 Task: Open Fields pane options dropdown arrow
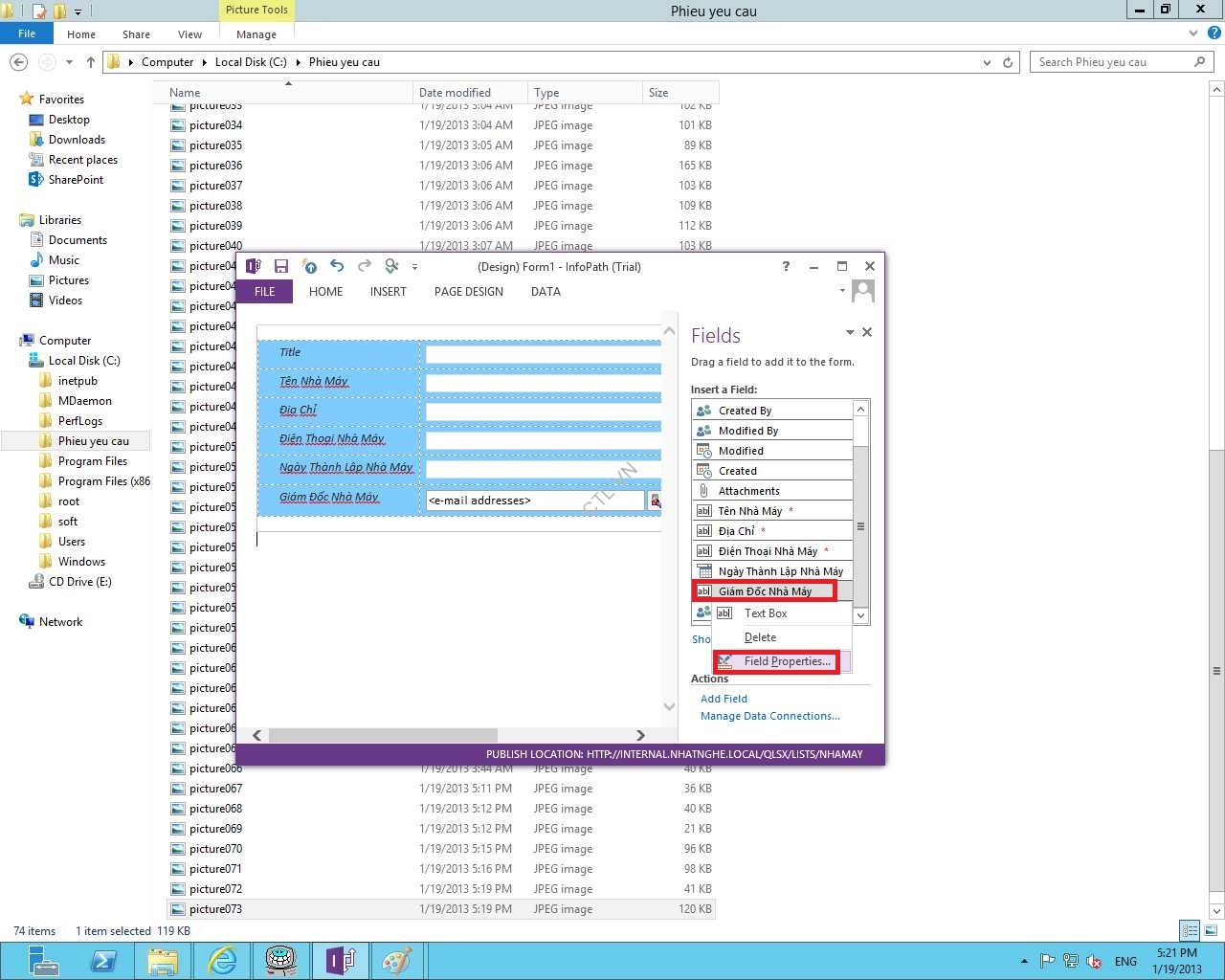[x=850, y=332]
